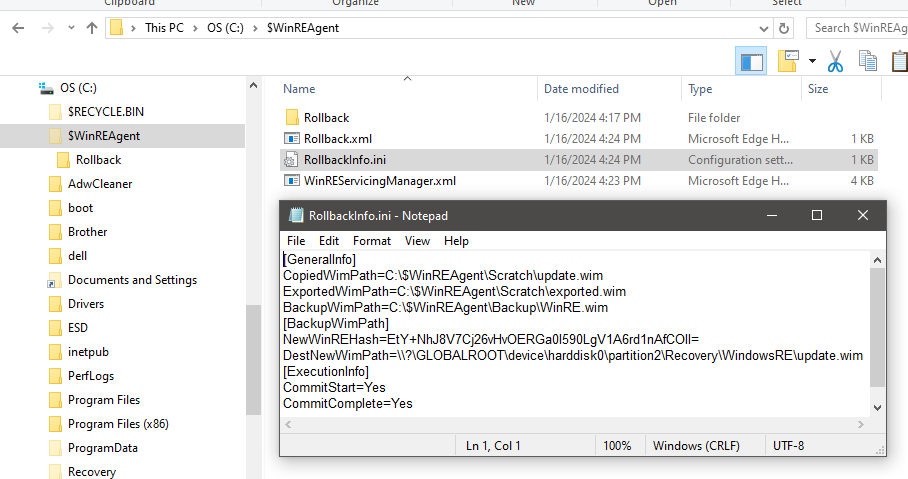
Task: Click the Cut scissors icon
Action: pyautogui.click(x=836, y=62)
